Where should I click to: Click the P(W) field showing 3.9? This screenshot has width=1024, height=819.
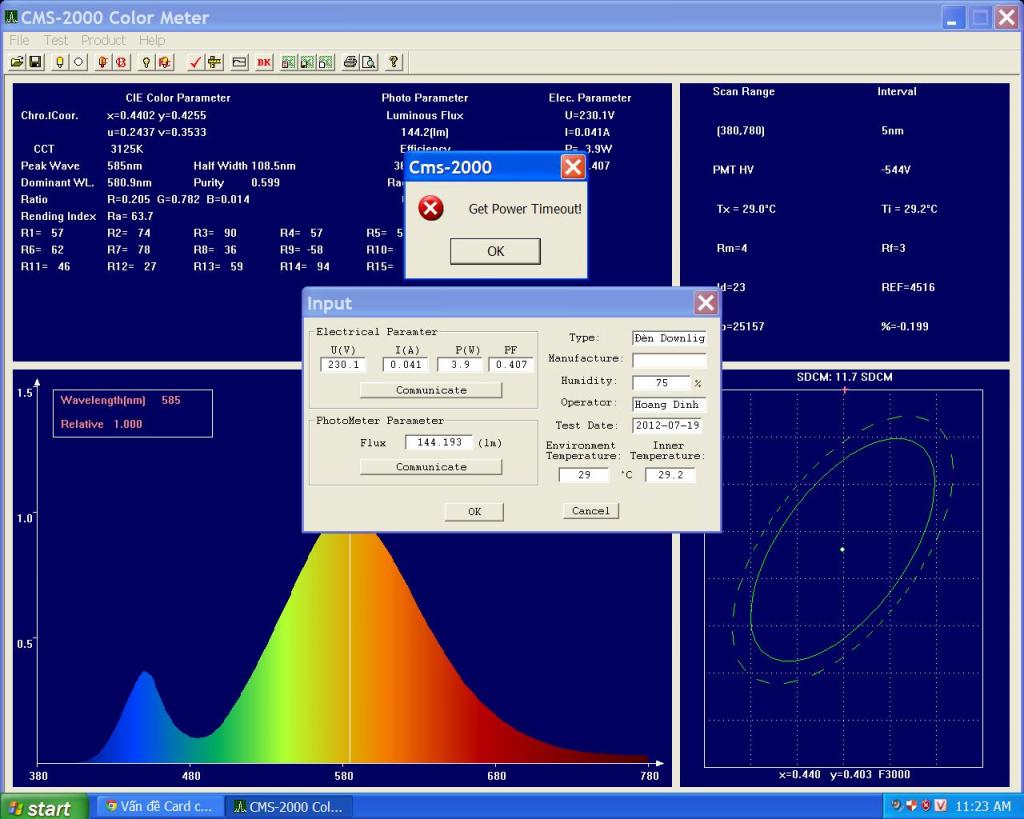click(460, 364)
